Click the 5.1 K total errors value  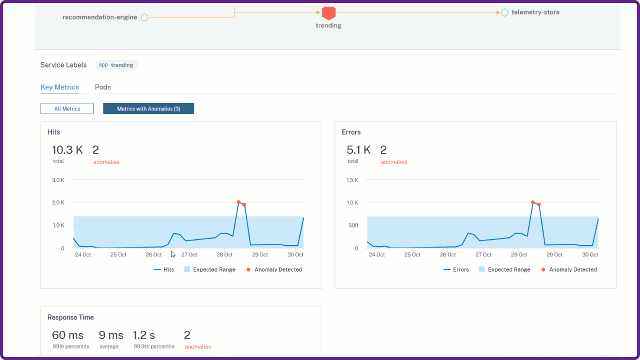pyautogui.click(x=358, y=150)
